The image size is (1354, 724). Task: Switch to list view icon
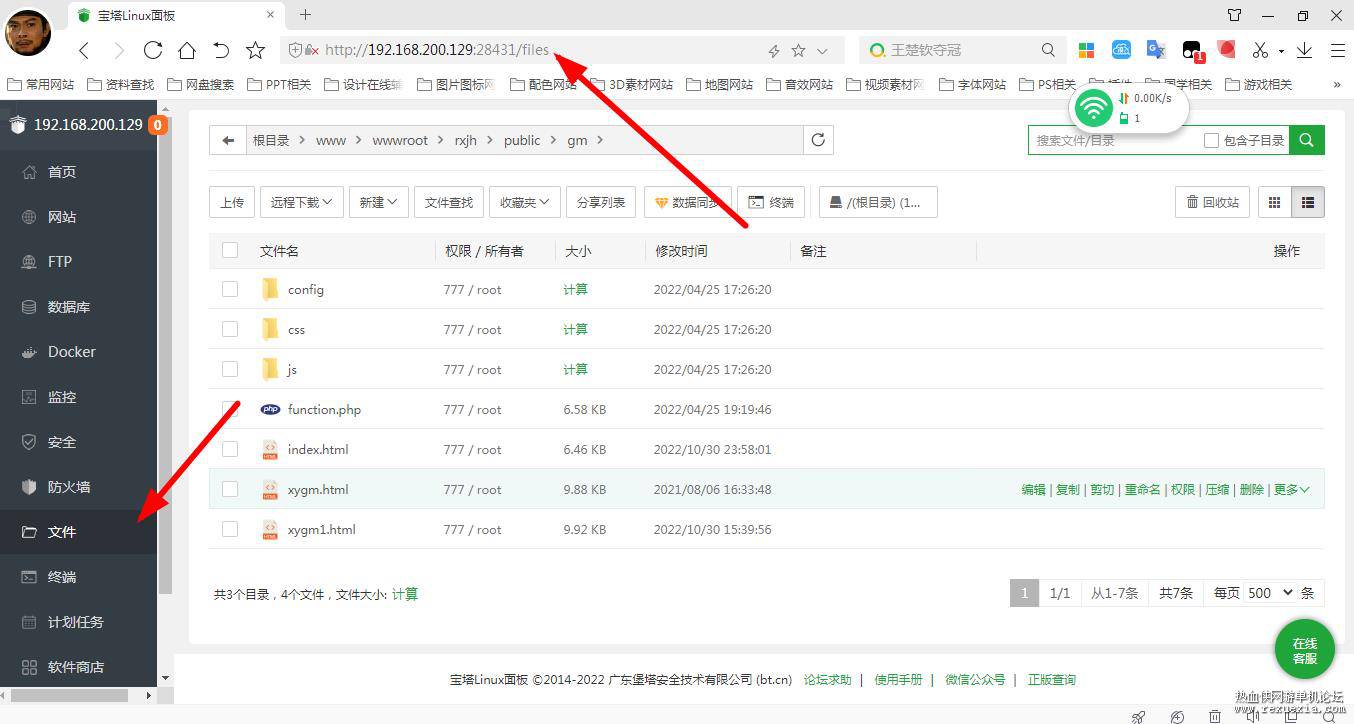[x=1308, y=202]
